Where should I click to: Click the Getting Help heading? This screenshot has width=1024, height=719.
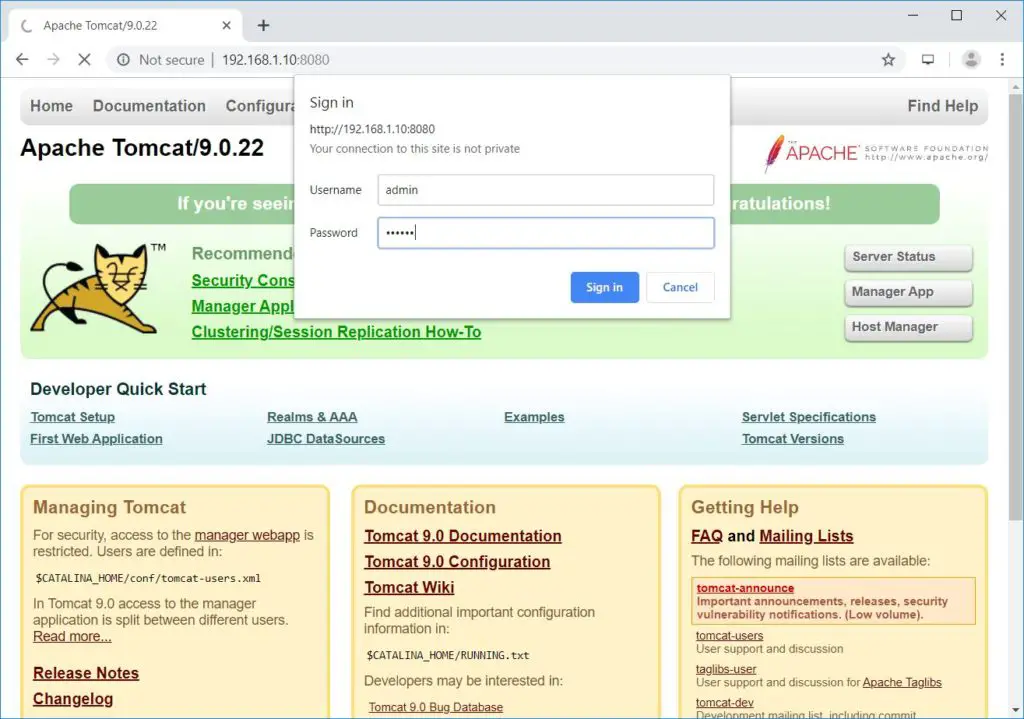[x=745, y=507]
